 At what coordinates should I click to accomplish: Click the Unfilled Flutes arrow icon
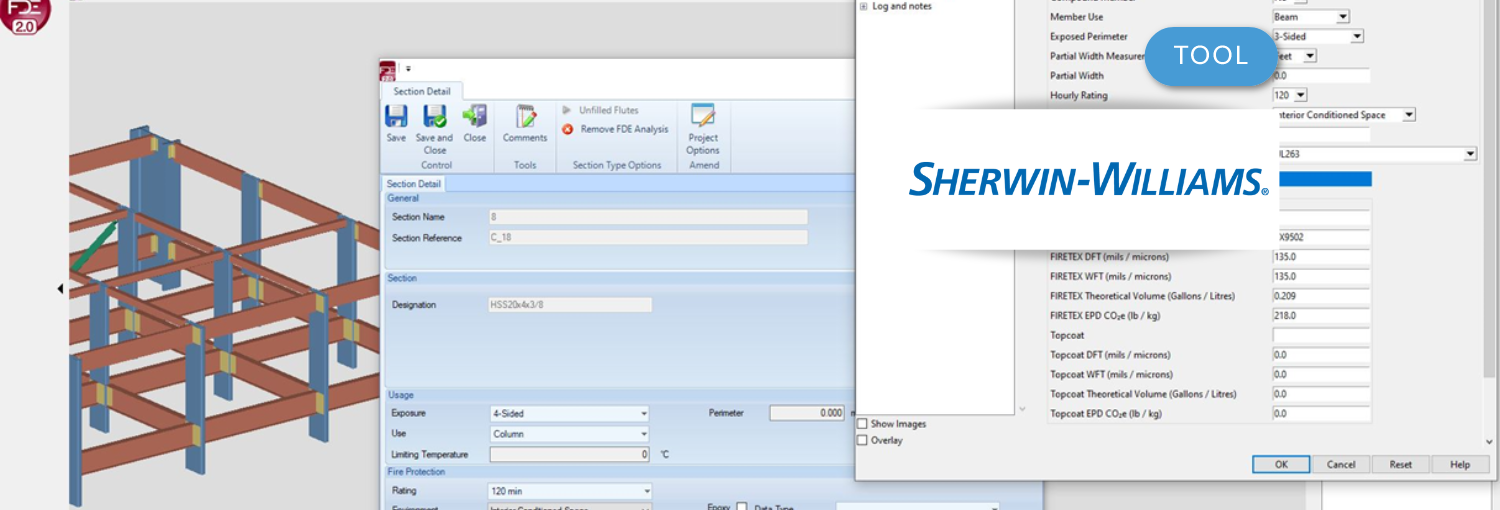pyautogui.click(x=567, y=110)
